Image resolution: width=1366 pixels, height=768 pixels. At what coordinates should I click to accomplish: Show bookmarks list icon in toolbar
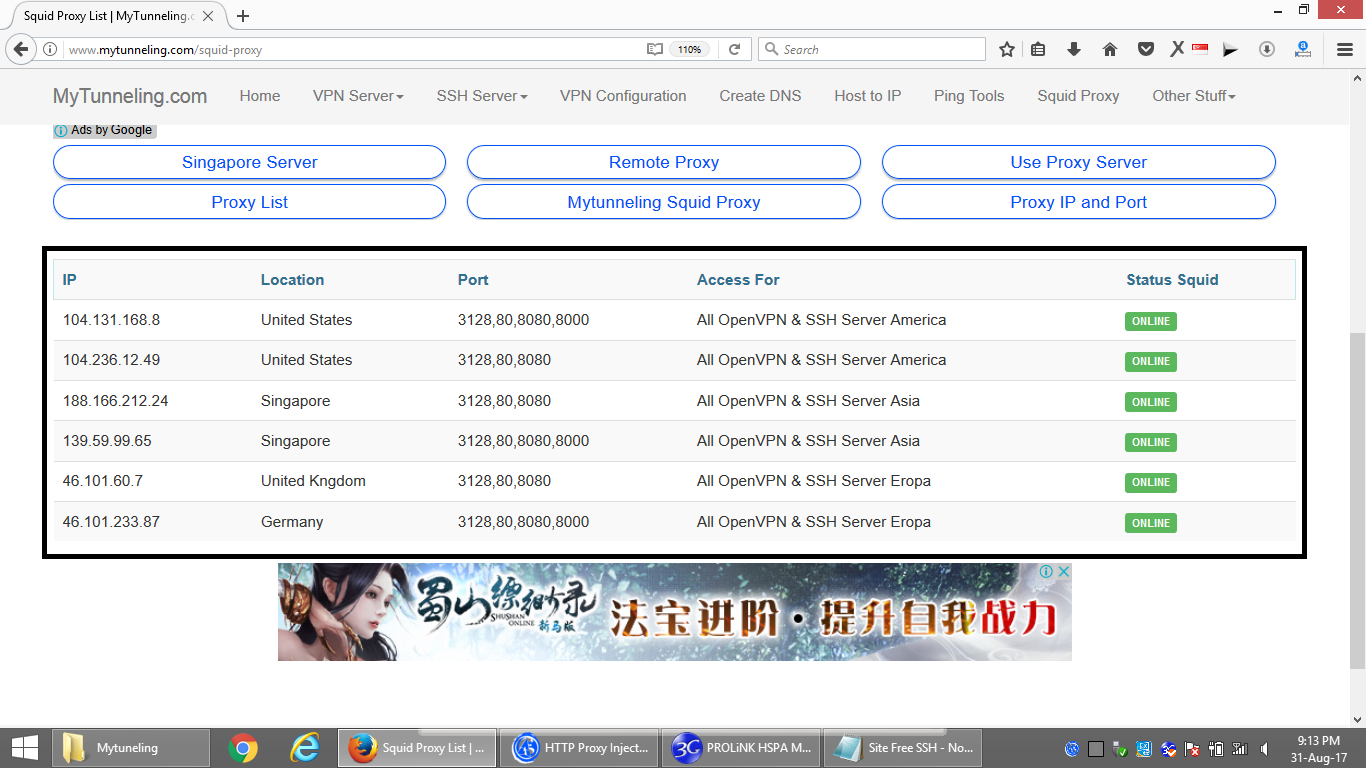click(x=1038, y=49)
